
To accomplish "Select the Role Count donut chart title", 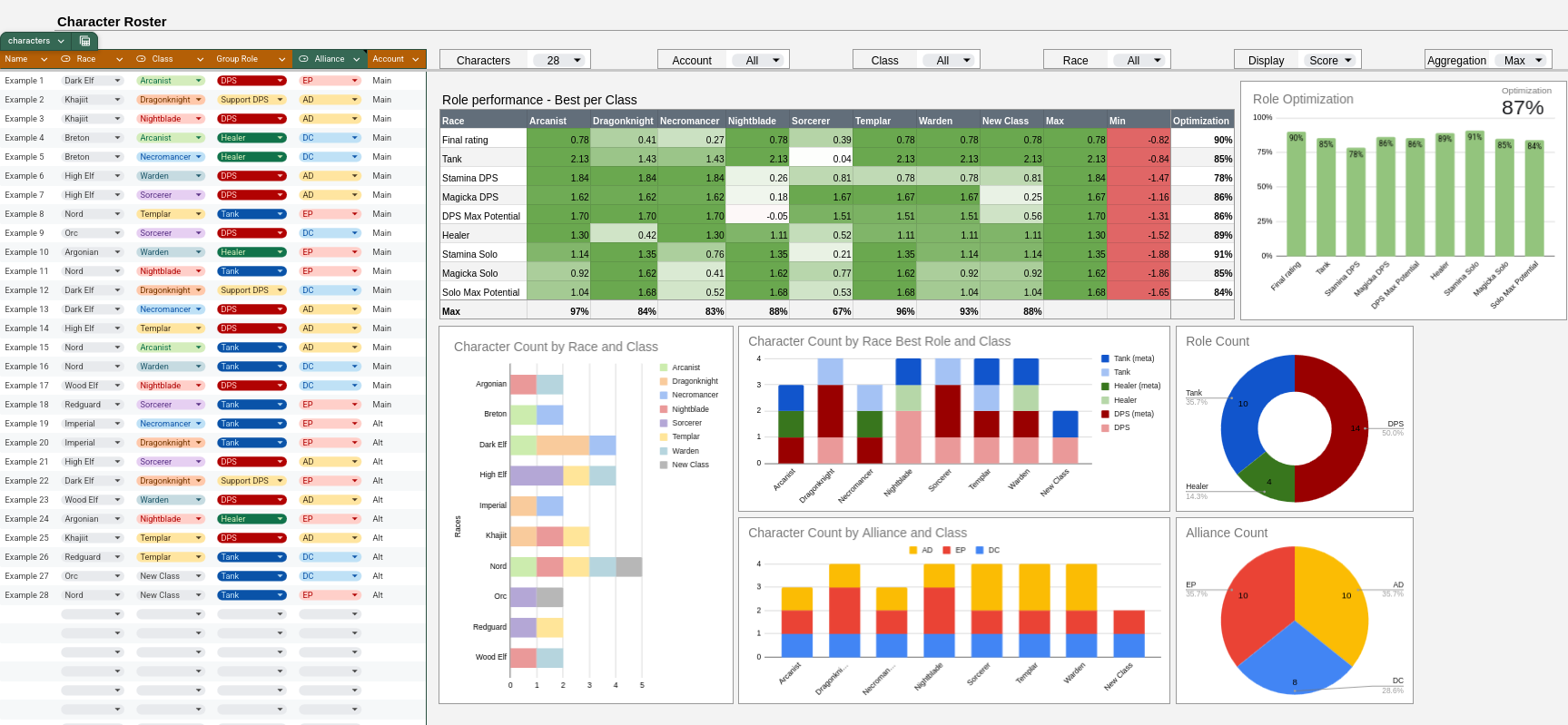I will pyautogui.click(x=1218, y=341).
